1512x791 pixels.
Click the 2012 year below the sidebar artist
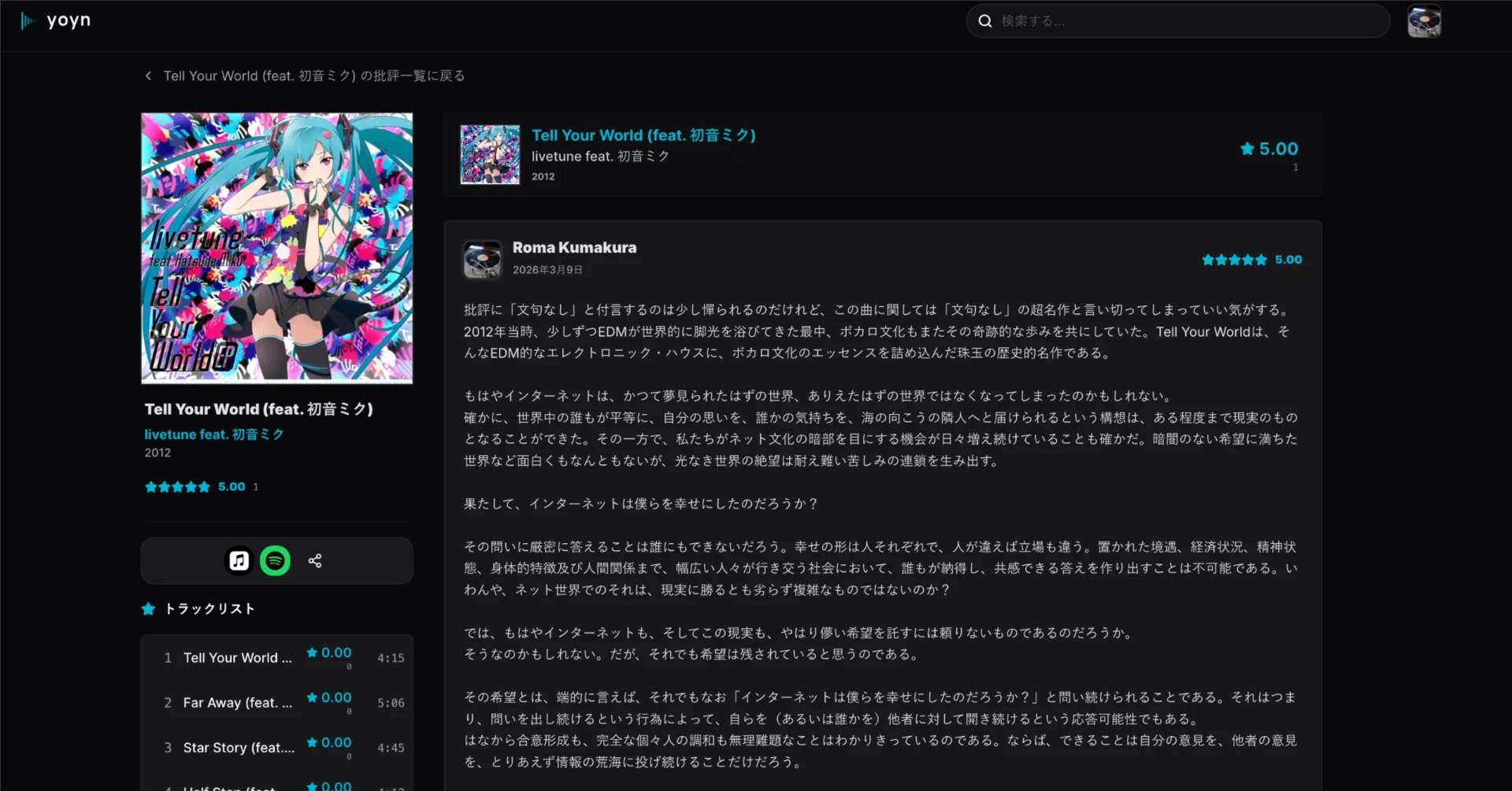pos(157,453)
